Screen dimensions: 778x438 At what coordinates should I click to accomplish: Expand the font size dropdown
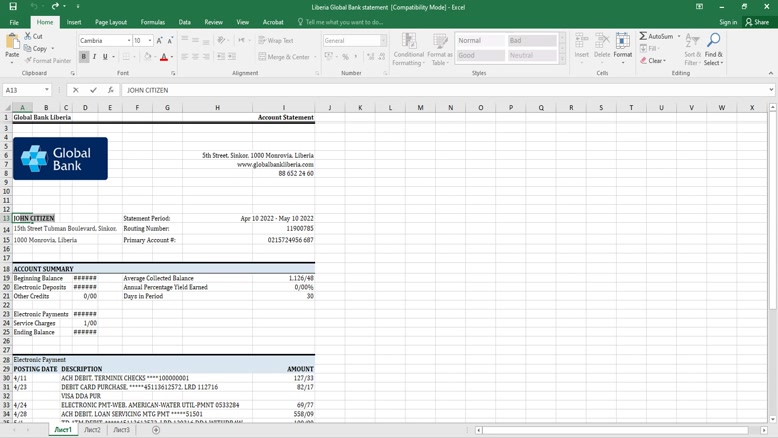coord(150,41)
